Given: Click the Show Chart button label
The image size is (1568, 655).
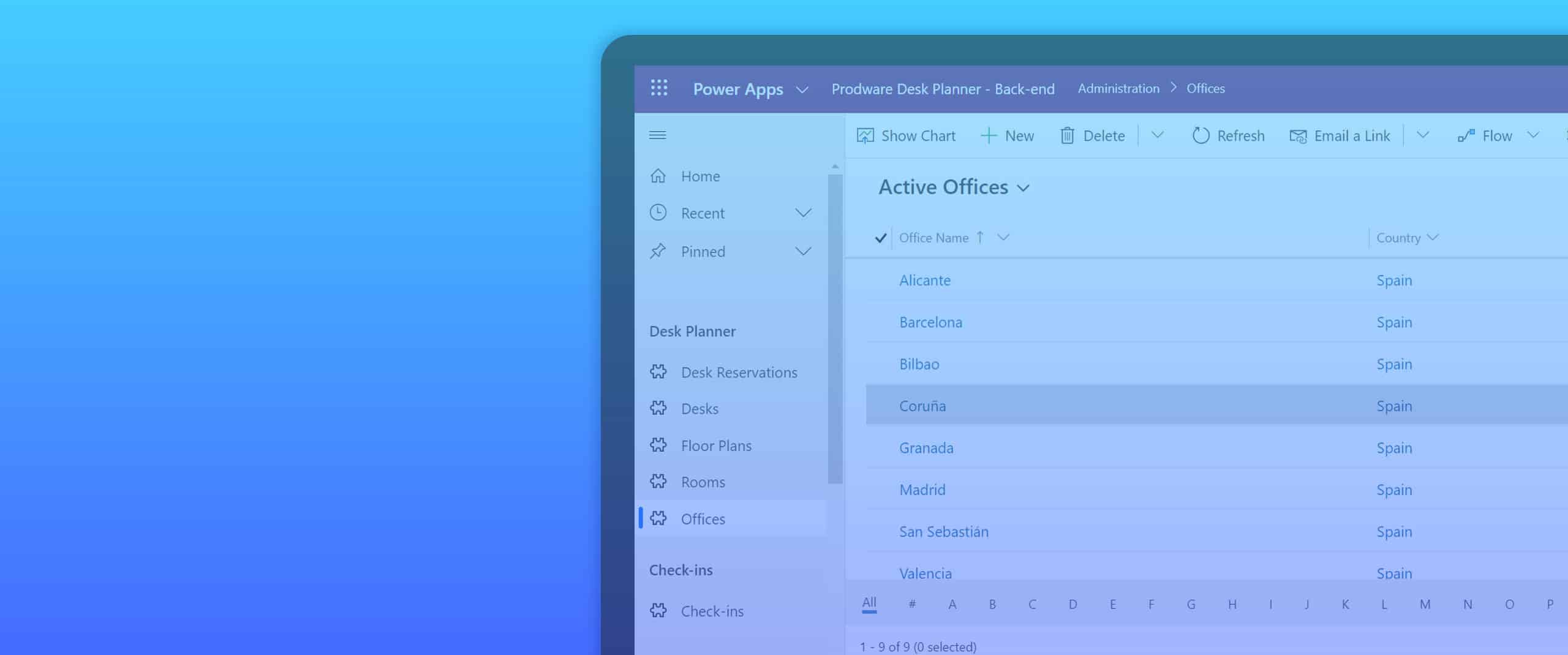Looking at the screenshot, I should [x=918, y=136].
